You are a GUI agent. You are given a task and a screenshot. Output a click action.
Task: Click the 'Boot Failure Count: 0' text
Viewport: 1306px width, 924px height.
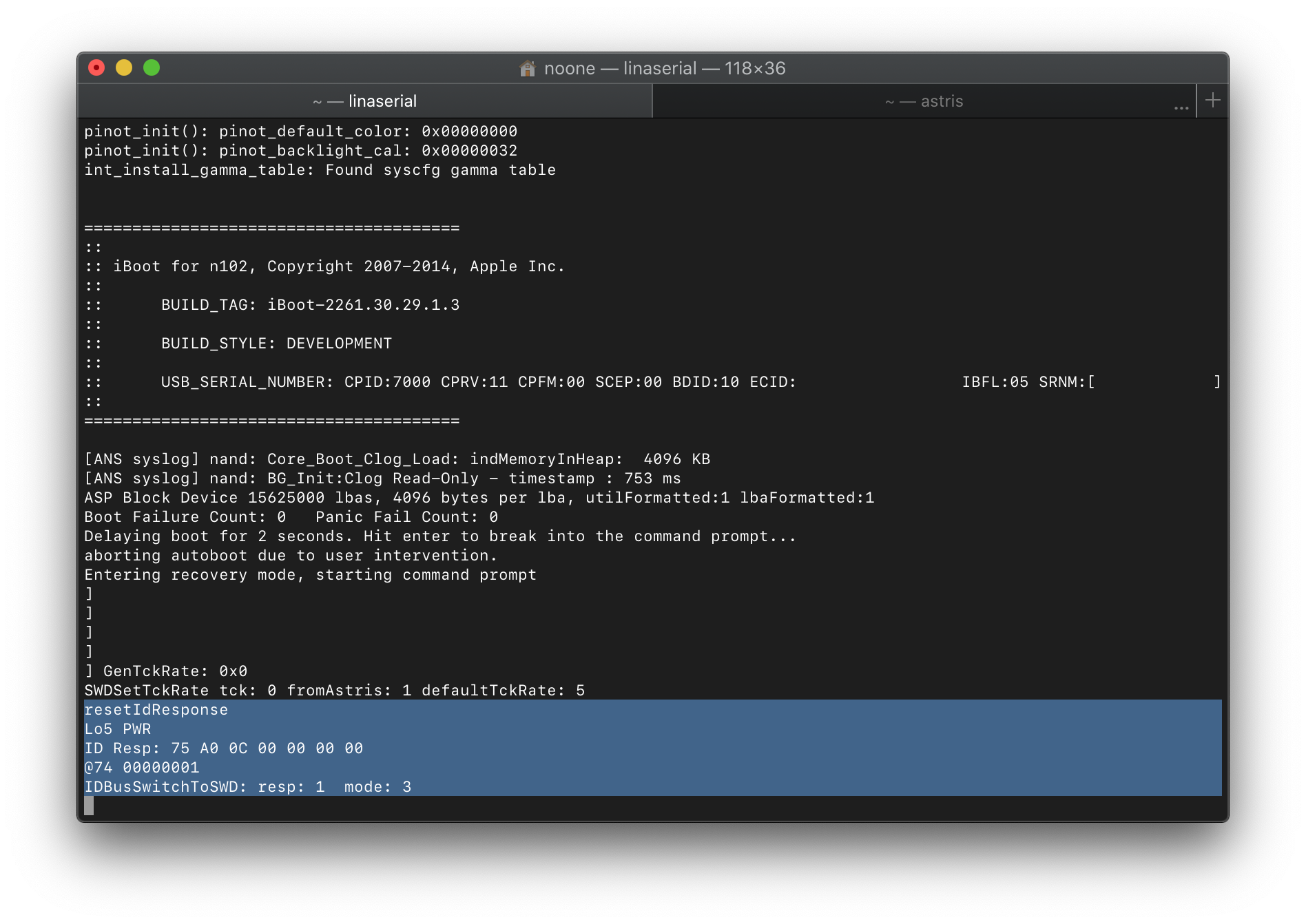[x=185, y=517]
